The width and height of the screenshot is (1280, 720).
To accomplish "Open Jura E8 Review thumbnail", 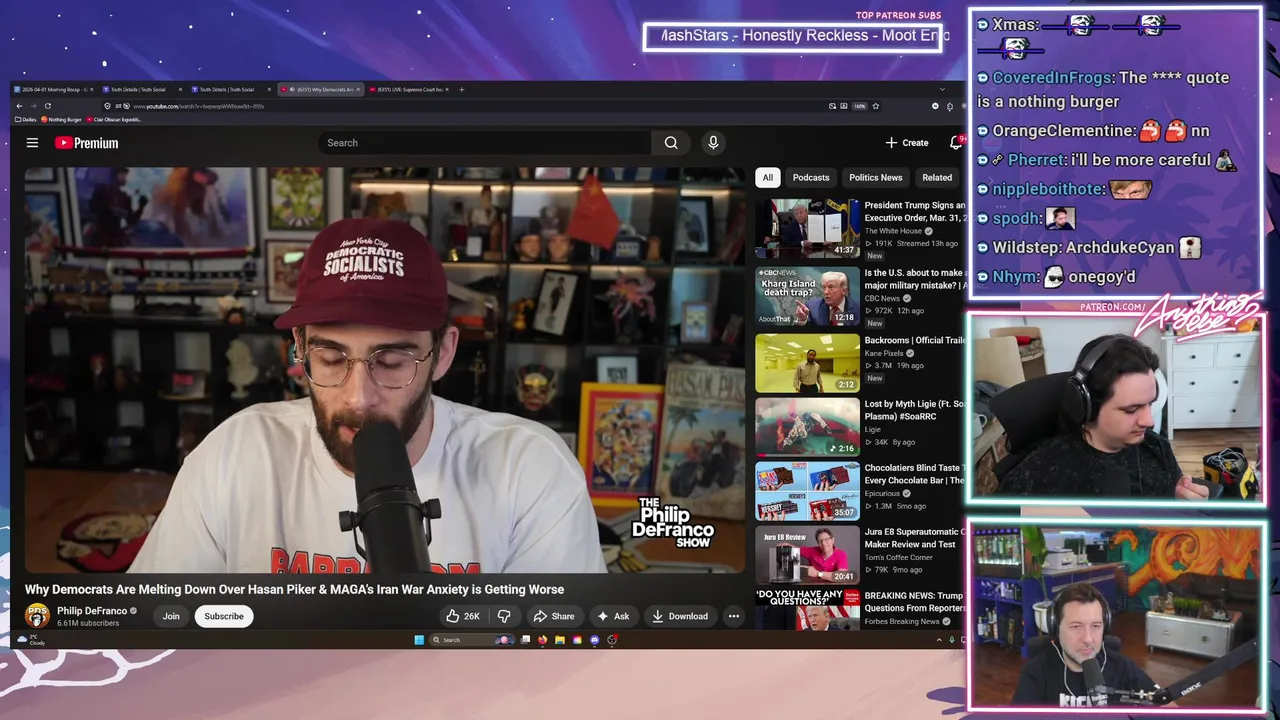I will point(807,555).
